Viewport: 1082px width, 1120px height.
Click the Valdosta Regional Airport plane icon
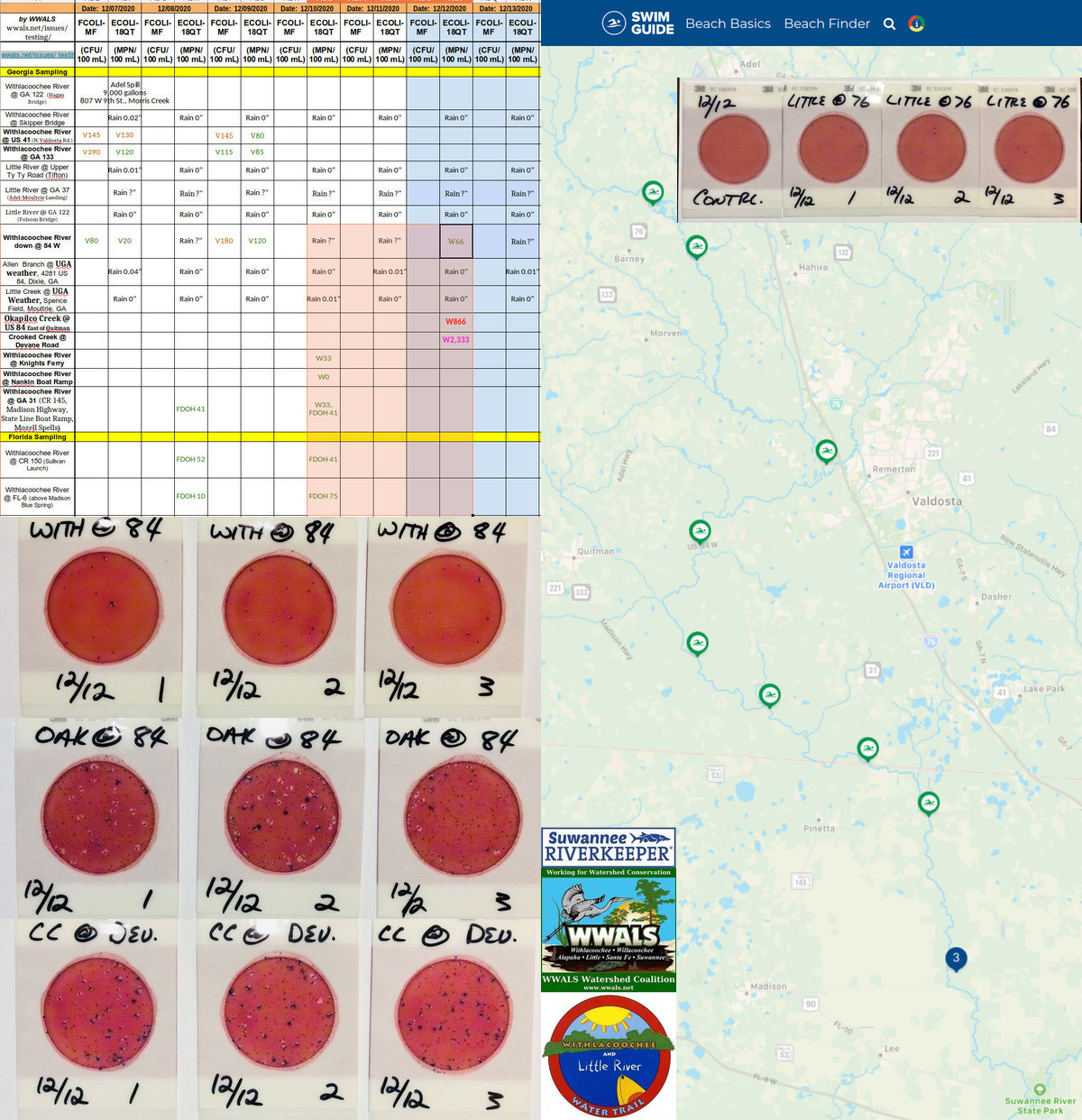(x=906, y=552)
